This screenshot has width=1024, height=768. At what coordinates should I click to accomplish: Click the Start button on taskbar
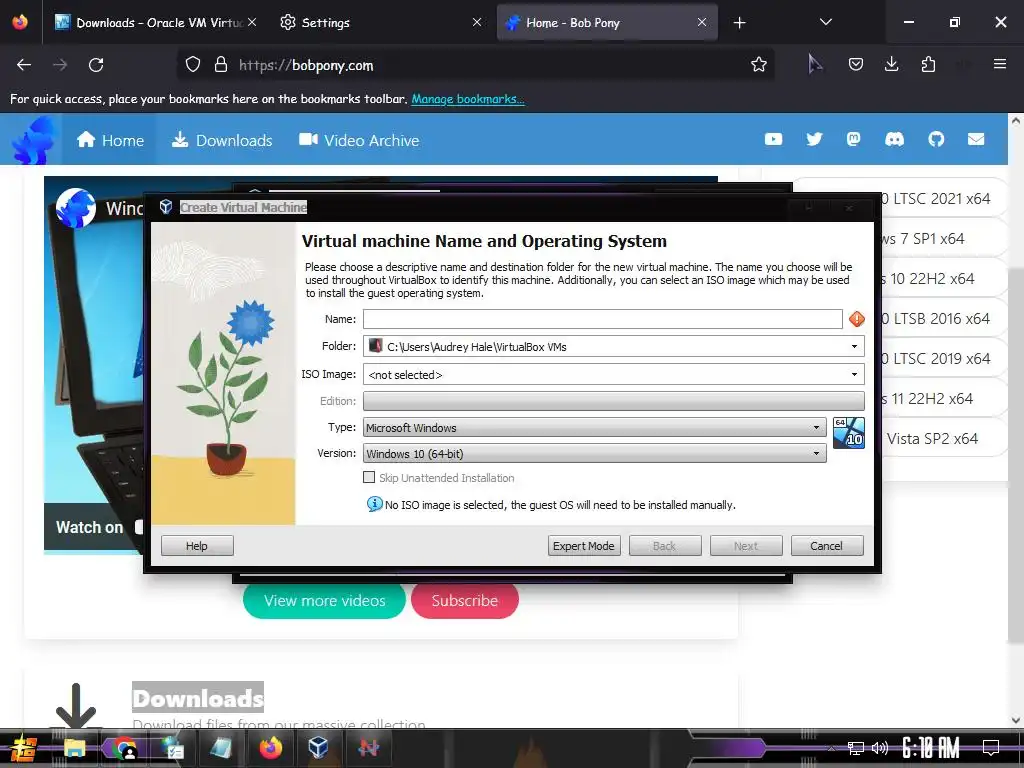(x=23, y=748)
